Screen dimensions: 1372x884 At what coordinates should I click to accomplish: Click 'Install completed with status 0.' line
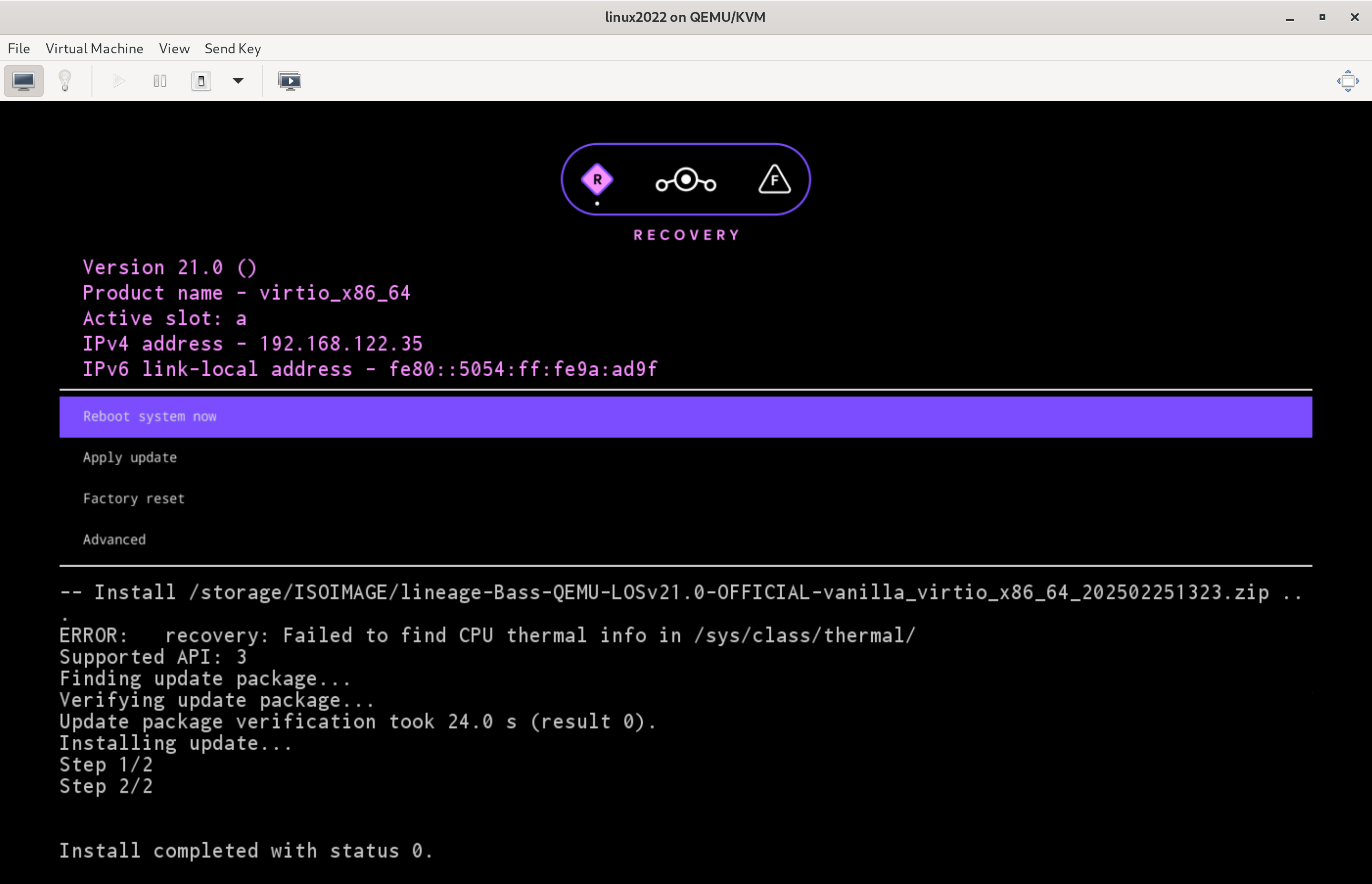[246, 851]
